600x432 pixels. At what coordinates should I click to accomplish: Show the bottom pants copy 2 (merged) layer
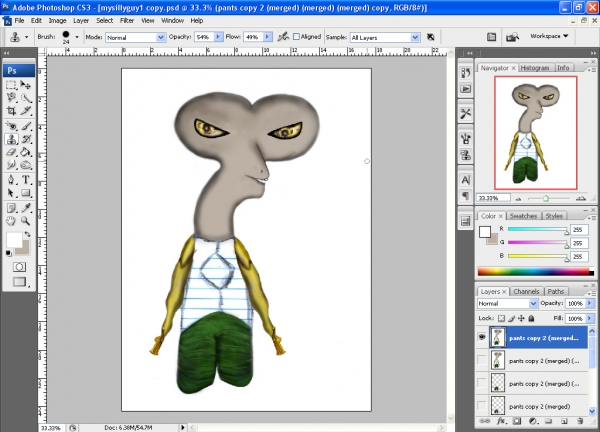pyautogui.click(x=482, y=406)
